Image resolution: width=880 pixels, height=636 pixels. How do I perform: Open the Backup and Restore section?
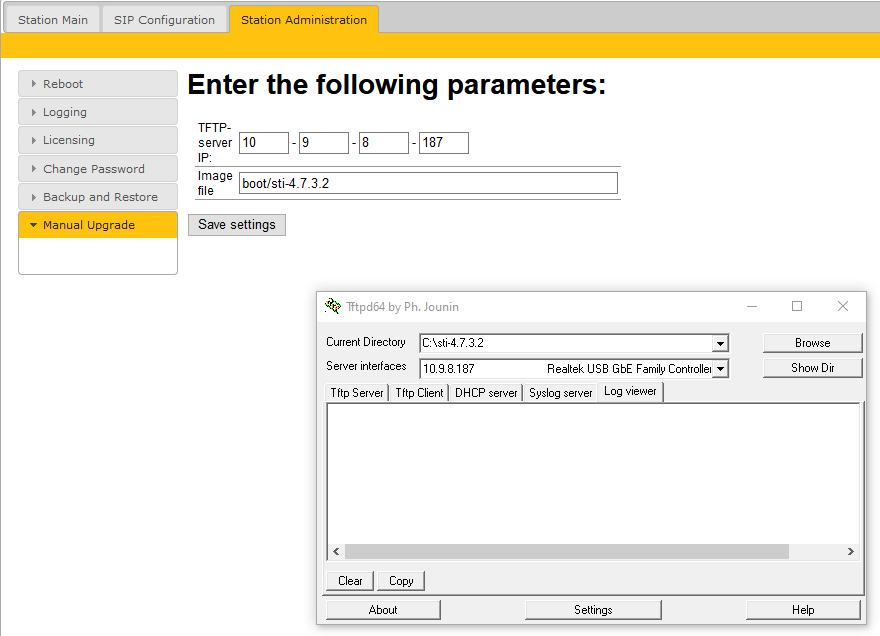pos(97,197)
